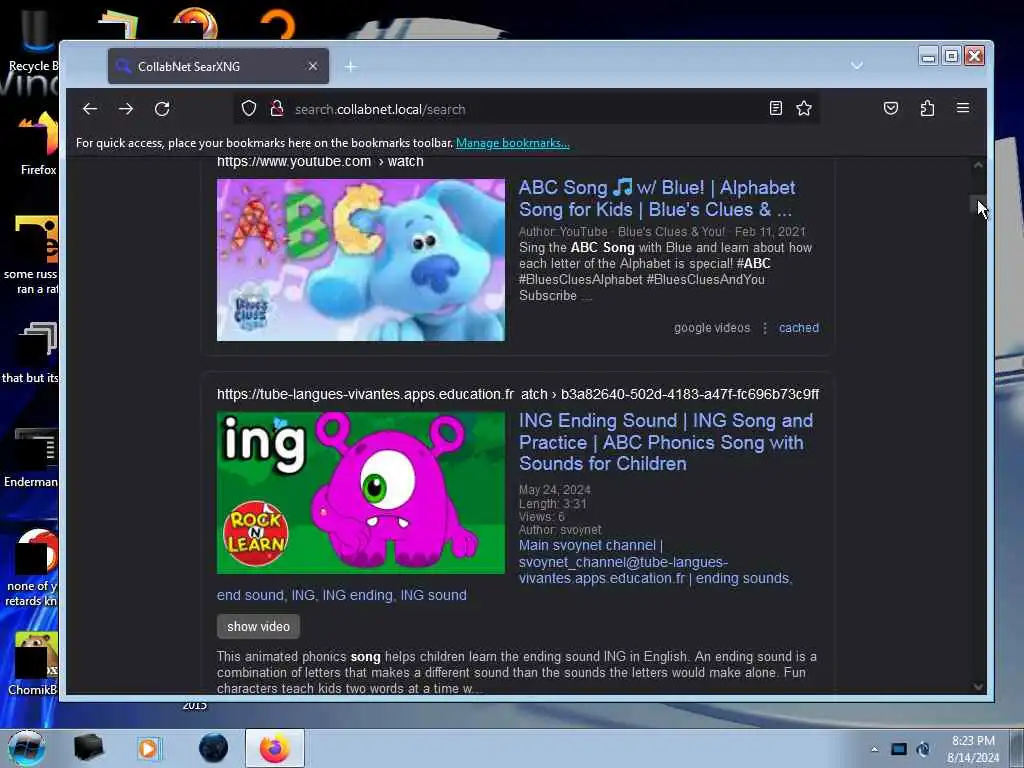Open the ing Rock N Learn thumbnail
Viewport: 1024px width, 768px height.
pyautogui.click(x=360, y=492)
